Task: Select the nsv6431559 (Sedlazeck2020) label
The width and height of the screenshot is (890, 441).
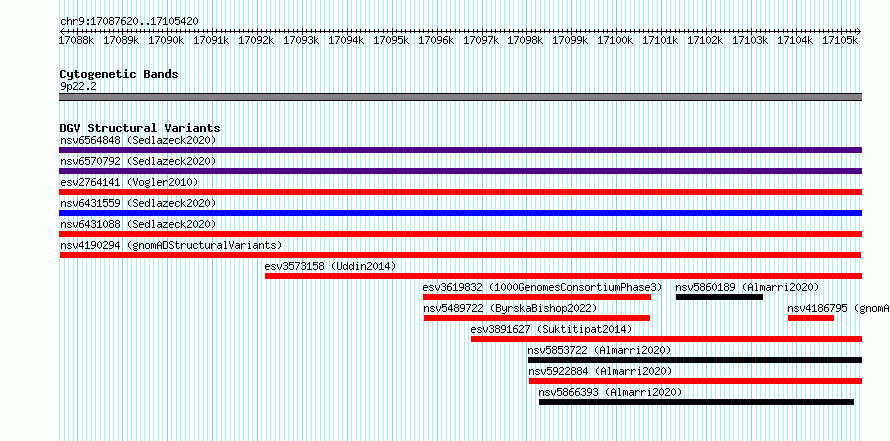Action: [138, 203]
